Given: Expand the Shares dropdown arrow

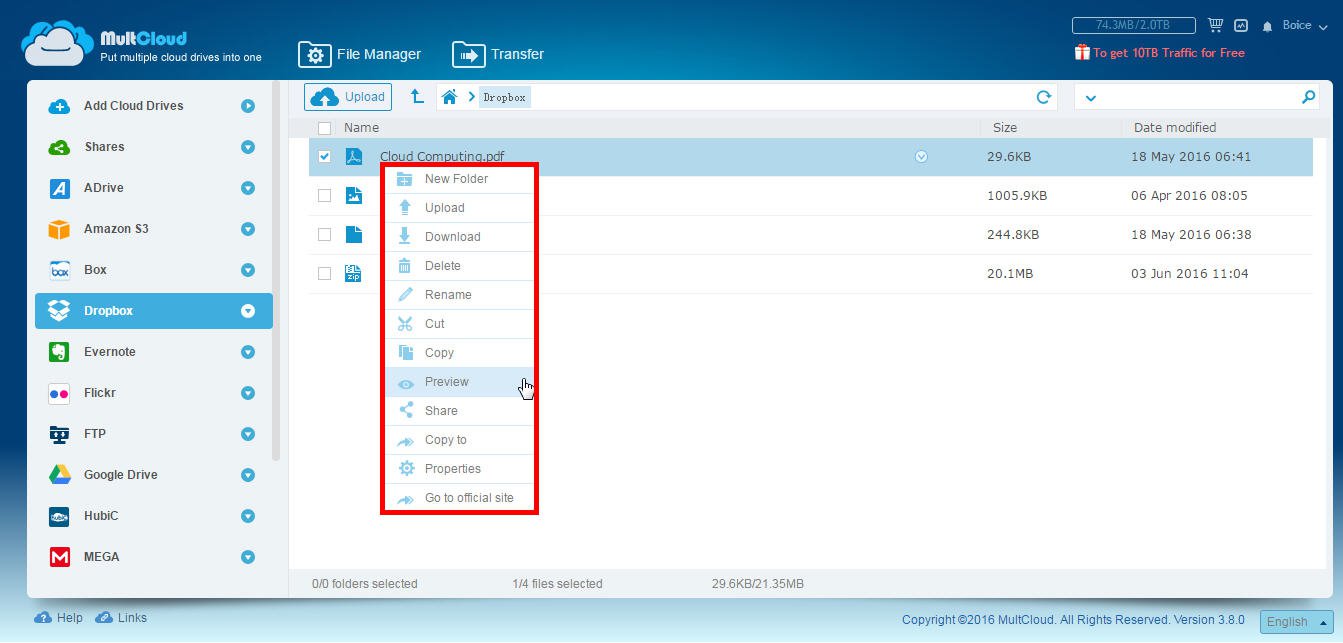Looking at the screenshot, I should click(x=248, y=147).
